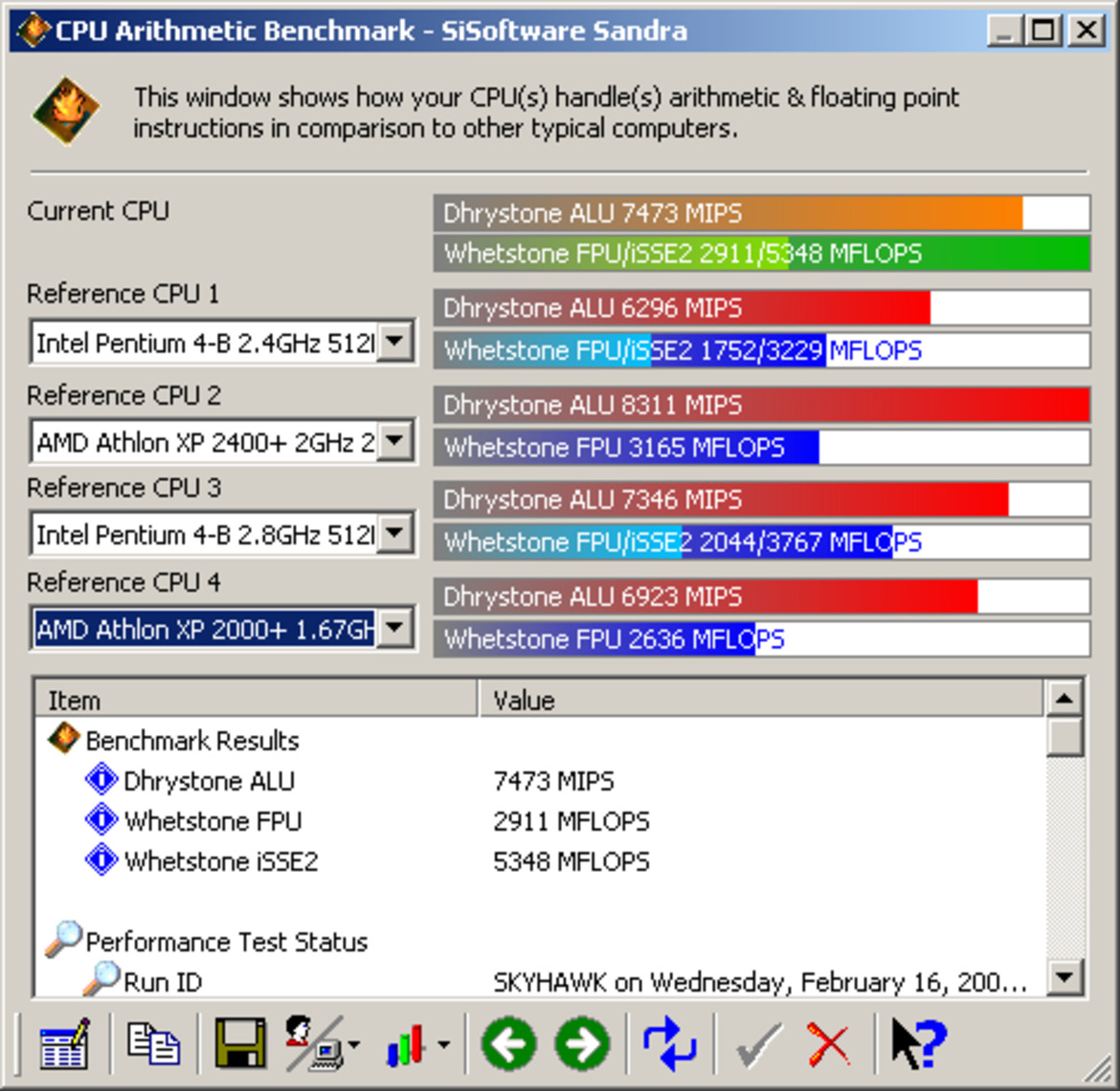The height and width of the screenshot is (1091, 1120).
Task: Click the Dhrystone ALU 8311 MIPS bar
Action: (x=761, y=405)
